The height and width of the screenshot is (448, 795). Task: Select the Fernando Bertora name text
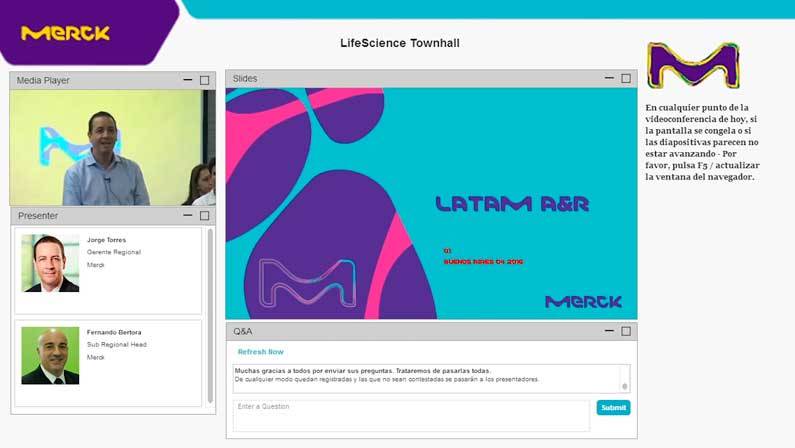pyautogui.click(x=114, y=332)
